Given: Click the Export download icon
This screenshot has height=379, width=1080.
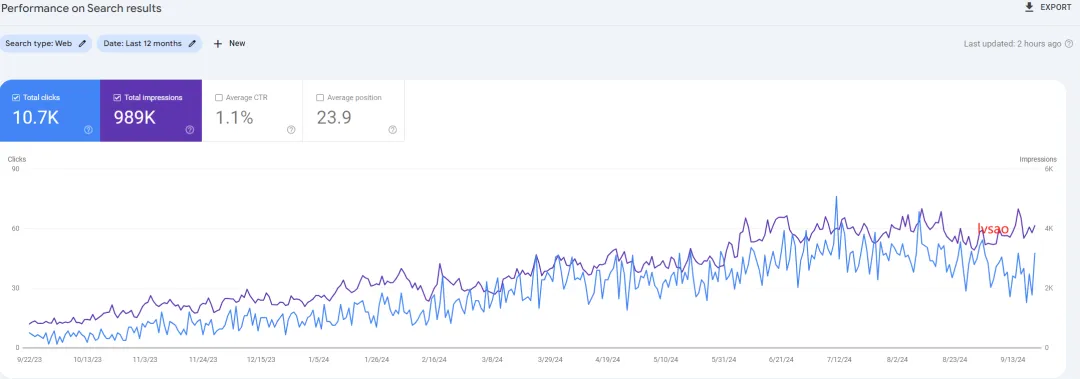Looking at the screenshot, I should tap(1029, 7).
